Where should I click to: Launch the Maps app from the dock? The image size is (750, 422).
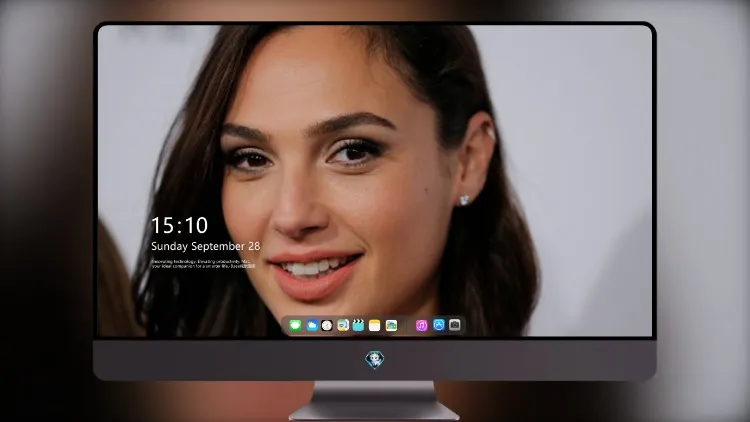(x=343, y=325)
